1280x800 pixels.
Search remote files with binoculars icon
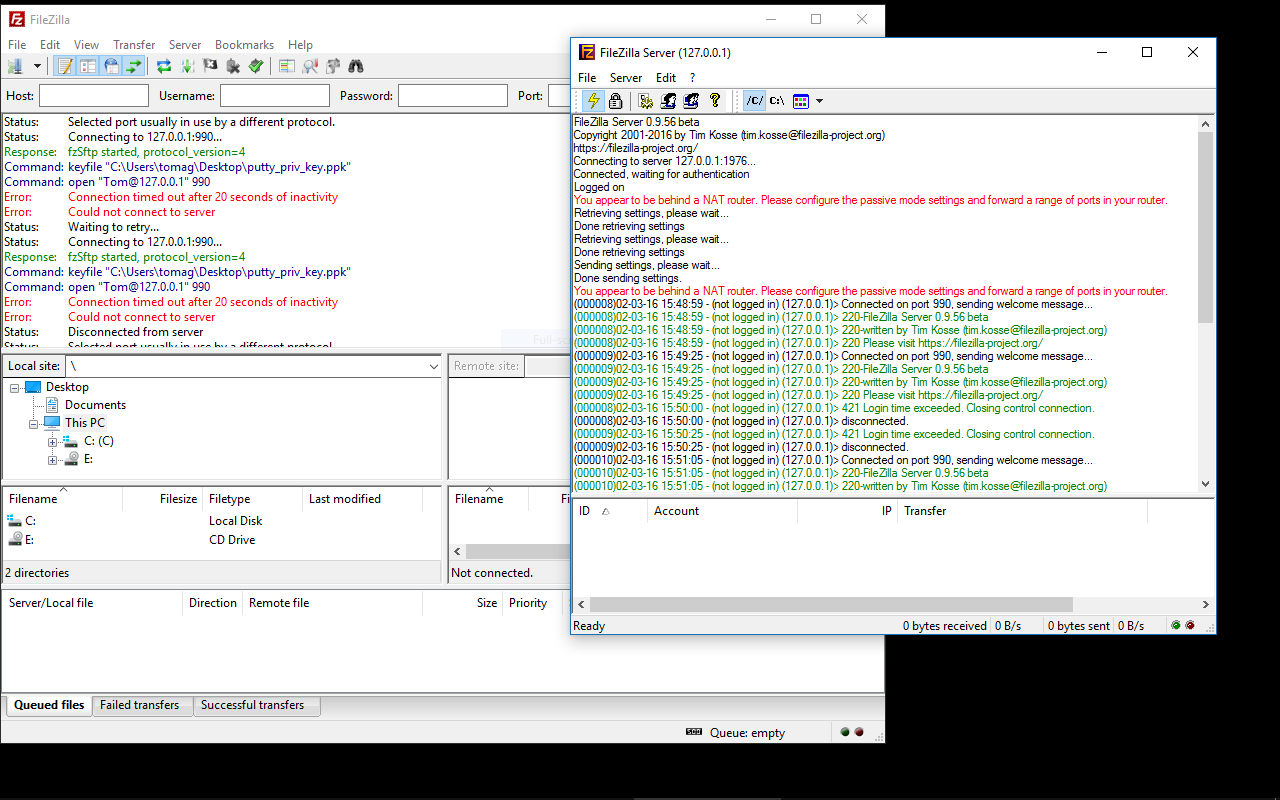coord(356,66)
